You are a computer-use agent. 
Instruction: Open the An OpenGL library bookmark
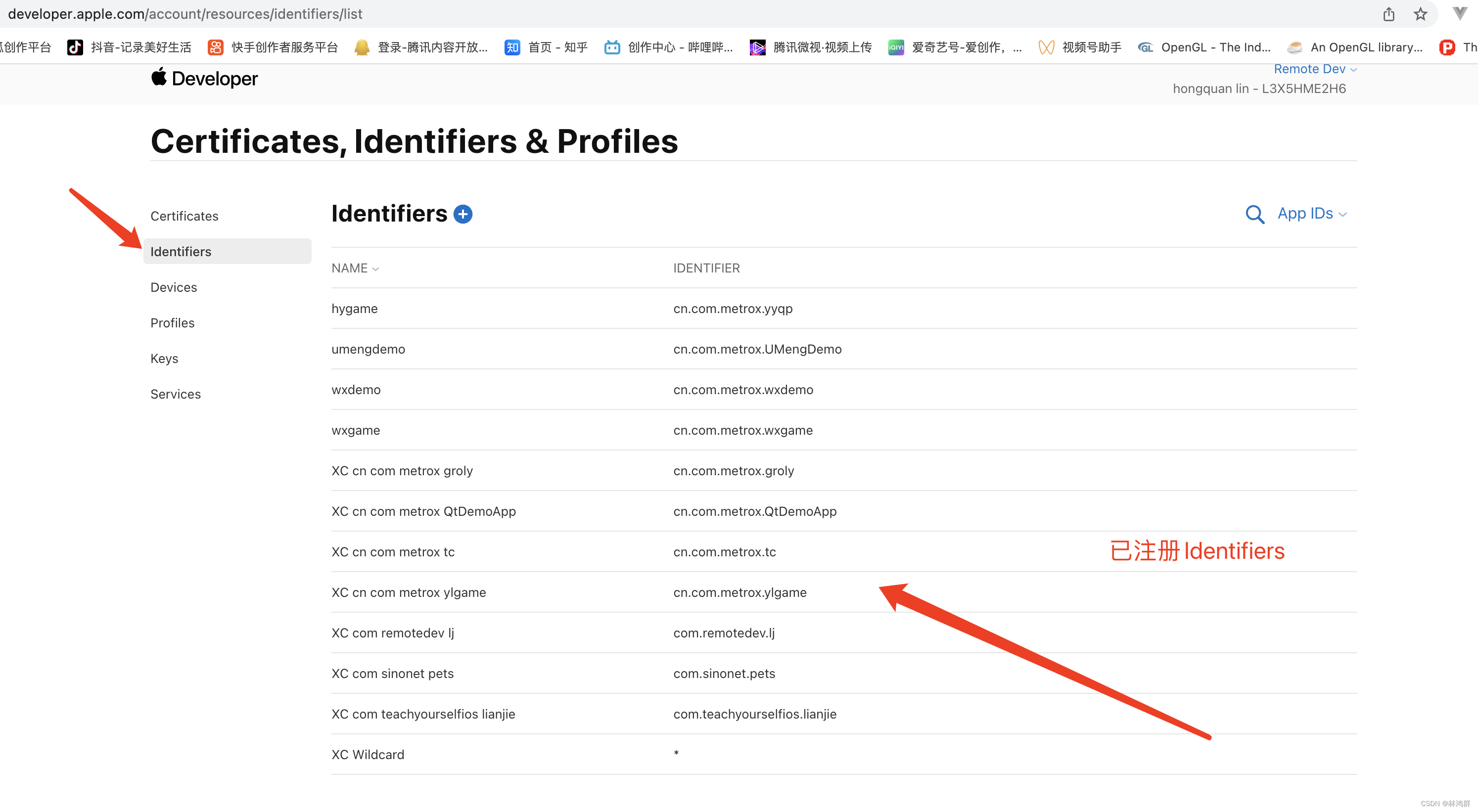pos(1355,47)
